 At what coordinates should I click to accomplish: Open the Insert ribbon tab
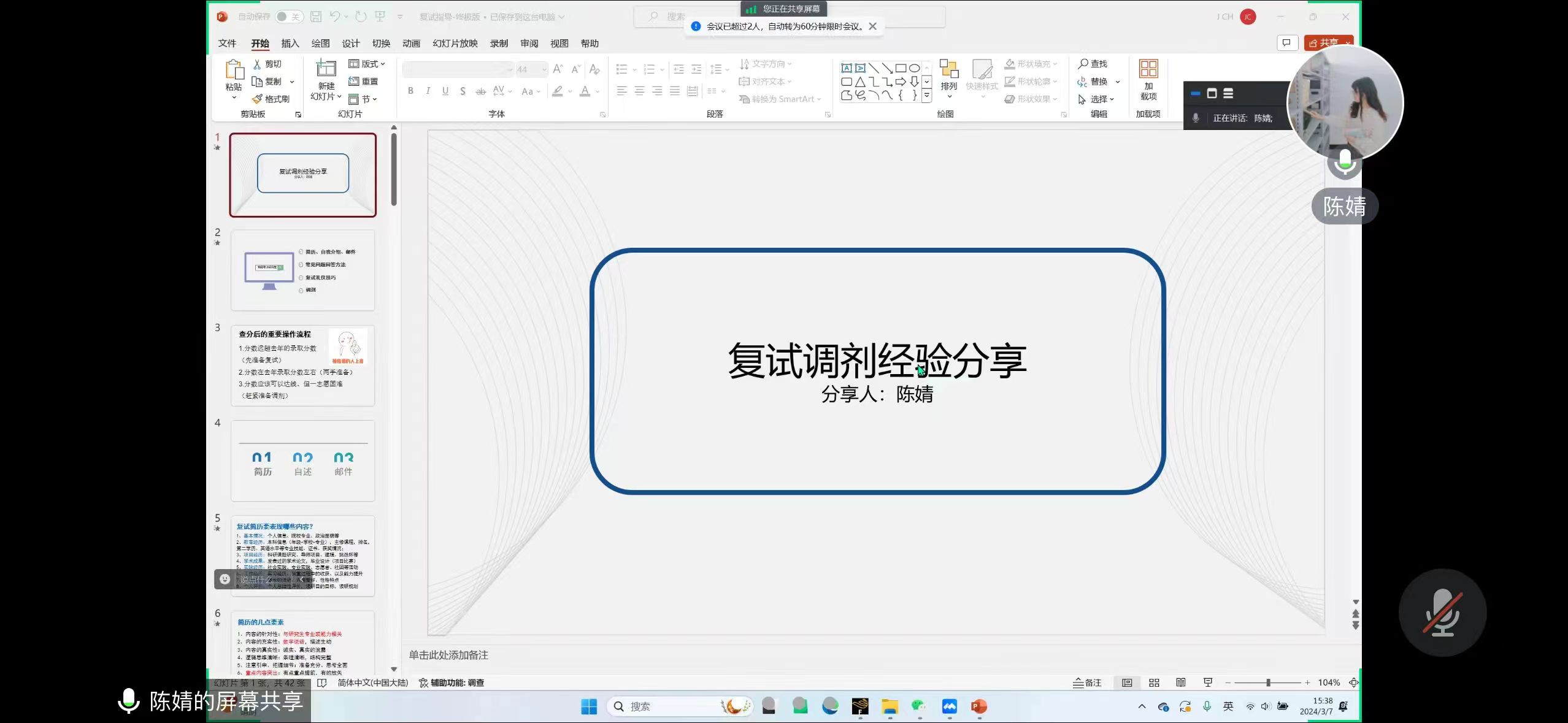click(x=290, y=44)
